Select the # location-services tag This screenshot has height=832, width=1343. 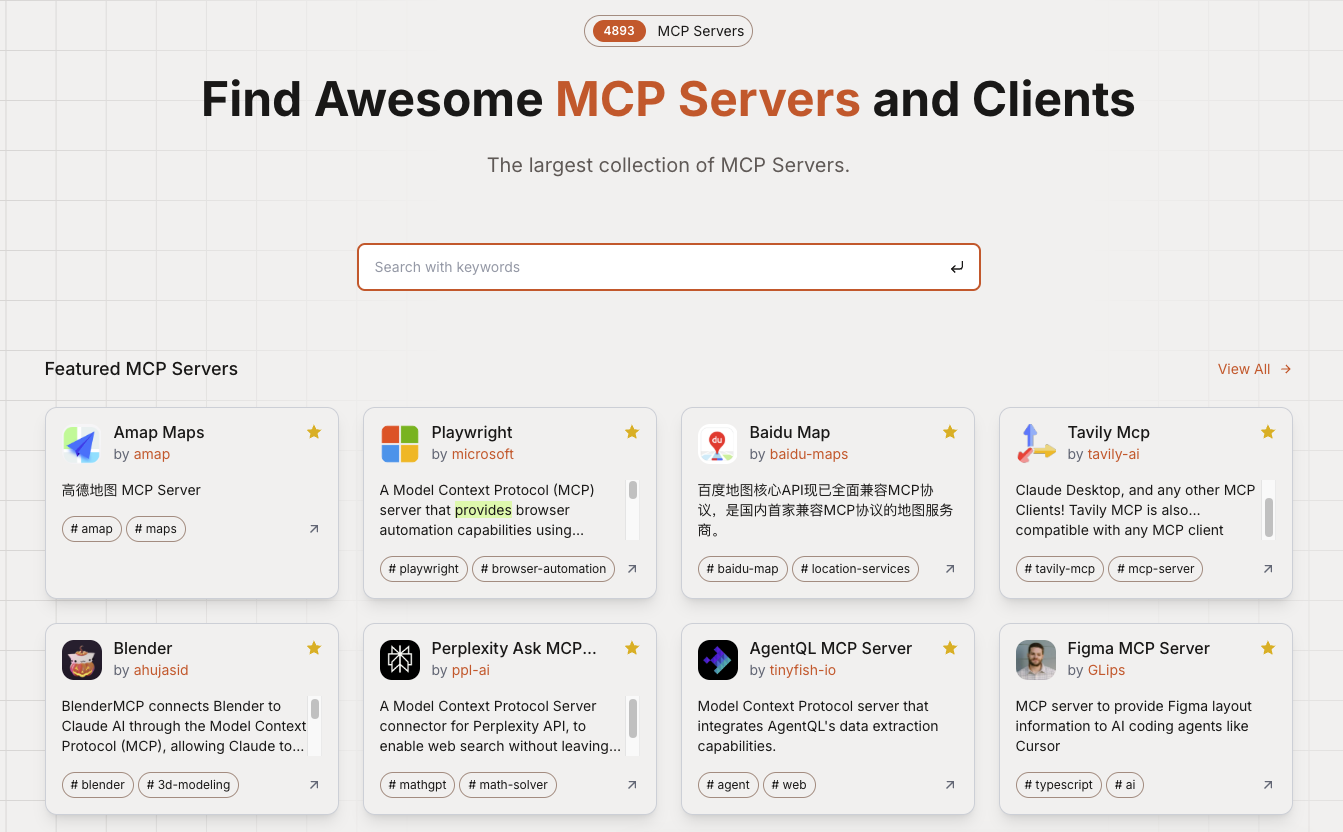856,569
